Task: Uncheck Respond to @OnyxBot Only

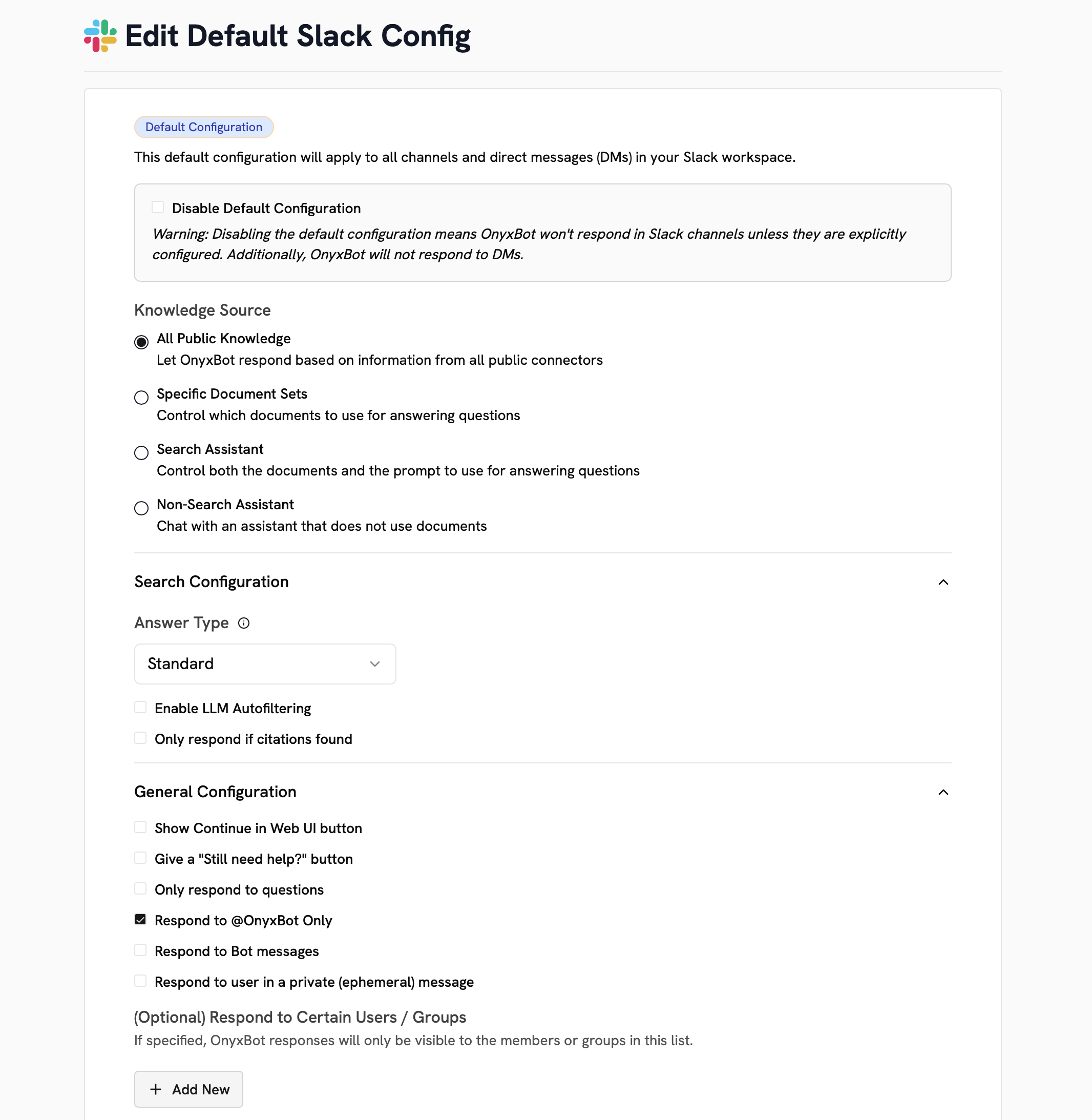Action: [x=140, y=919]
